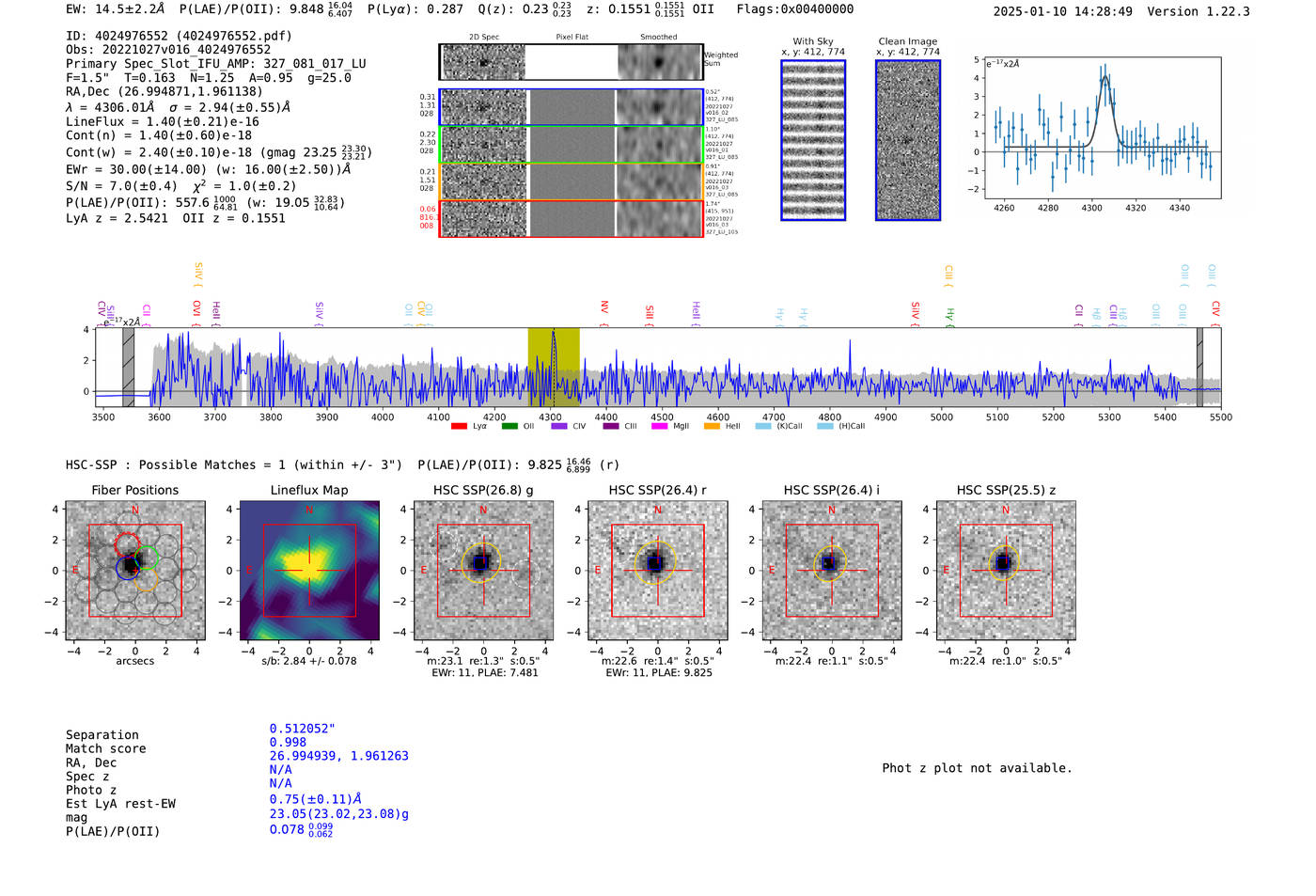
Task: Click the yellow highlighted region near 4300Å
Action: coord(554,367)
